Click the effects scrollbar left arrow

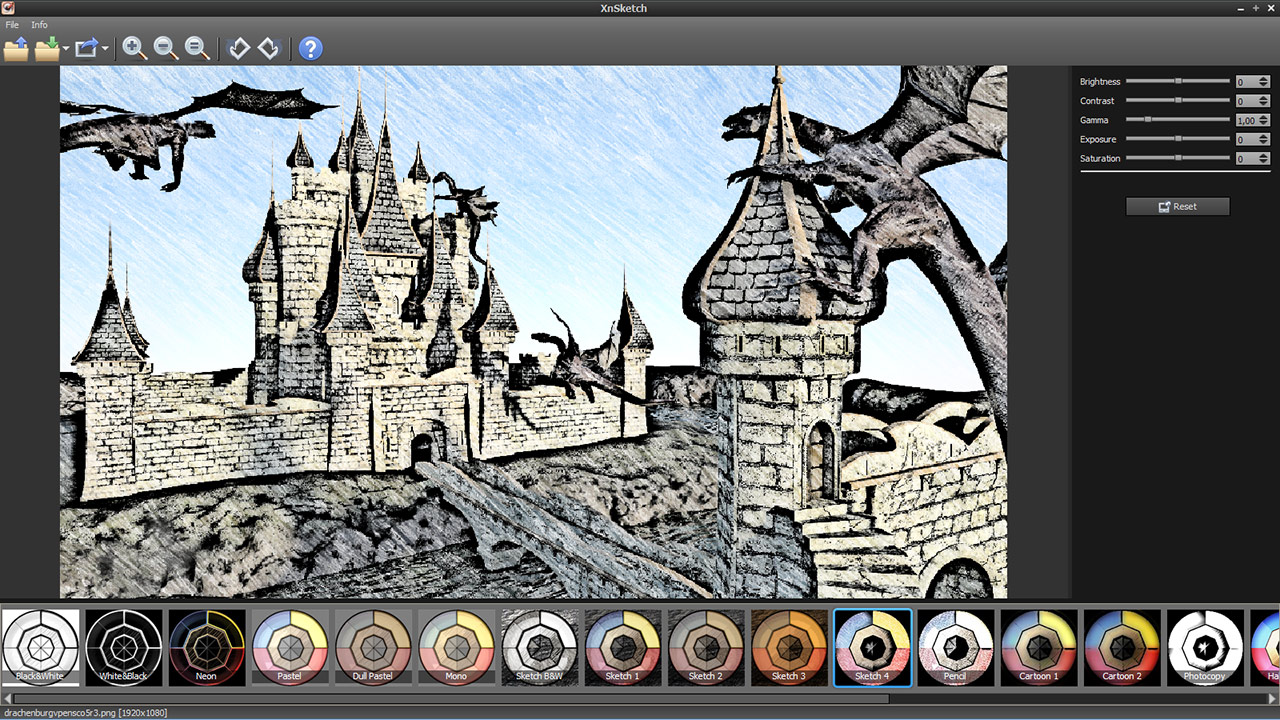pos(6,698)
